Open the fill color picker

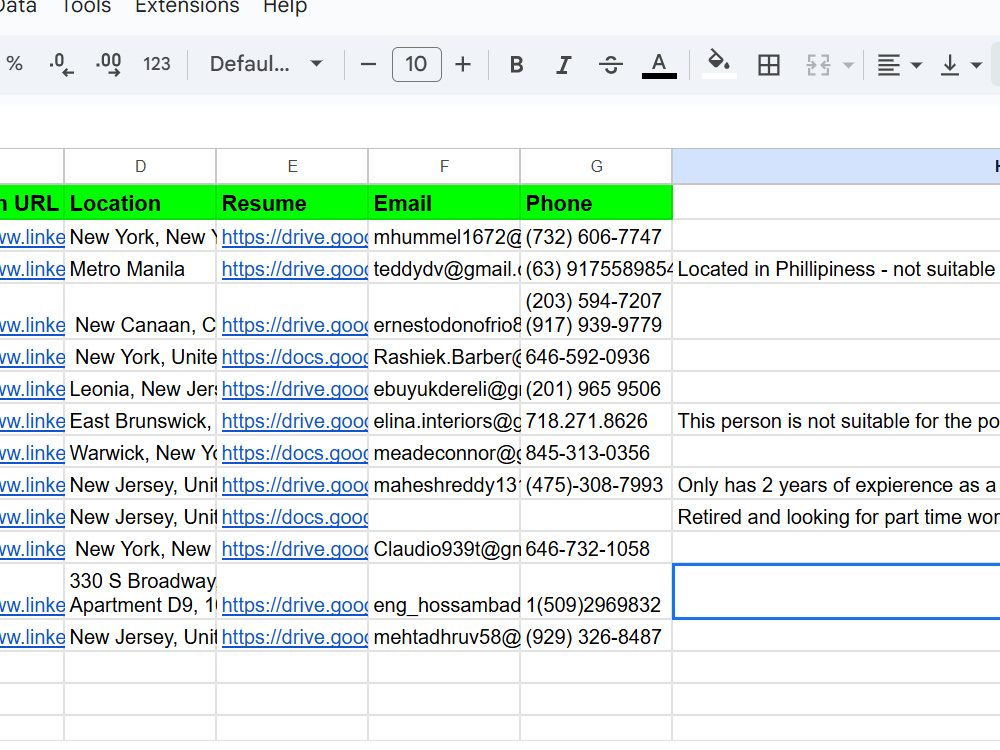719,64
